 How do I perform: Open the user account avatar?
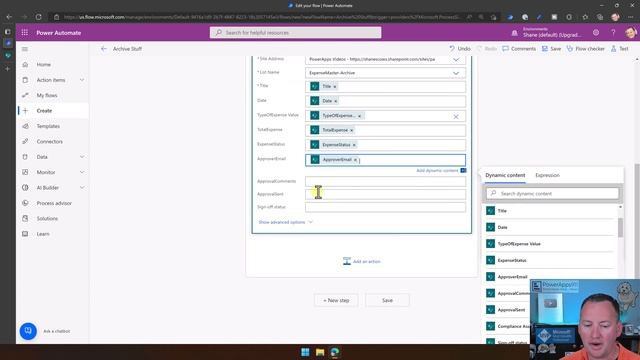pos(631,33)
